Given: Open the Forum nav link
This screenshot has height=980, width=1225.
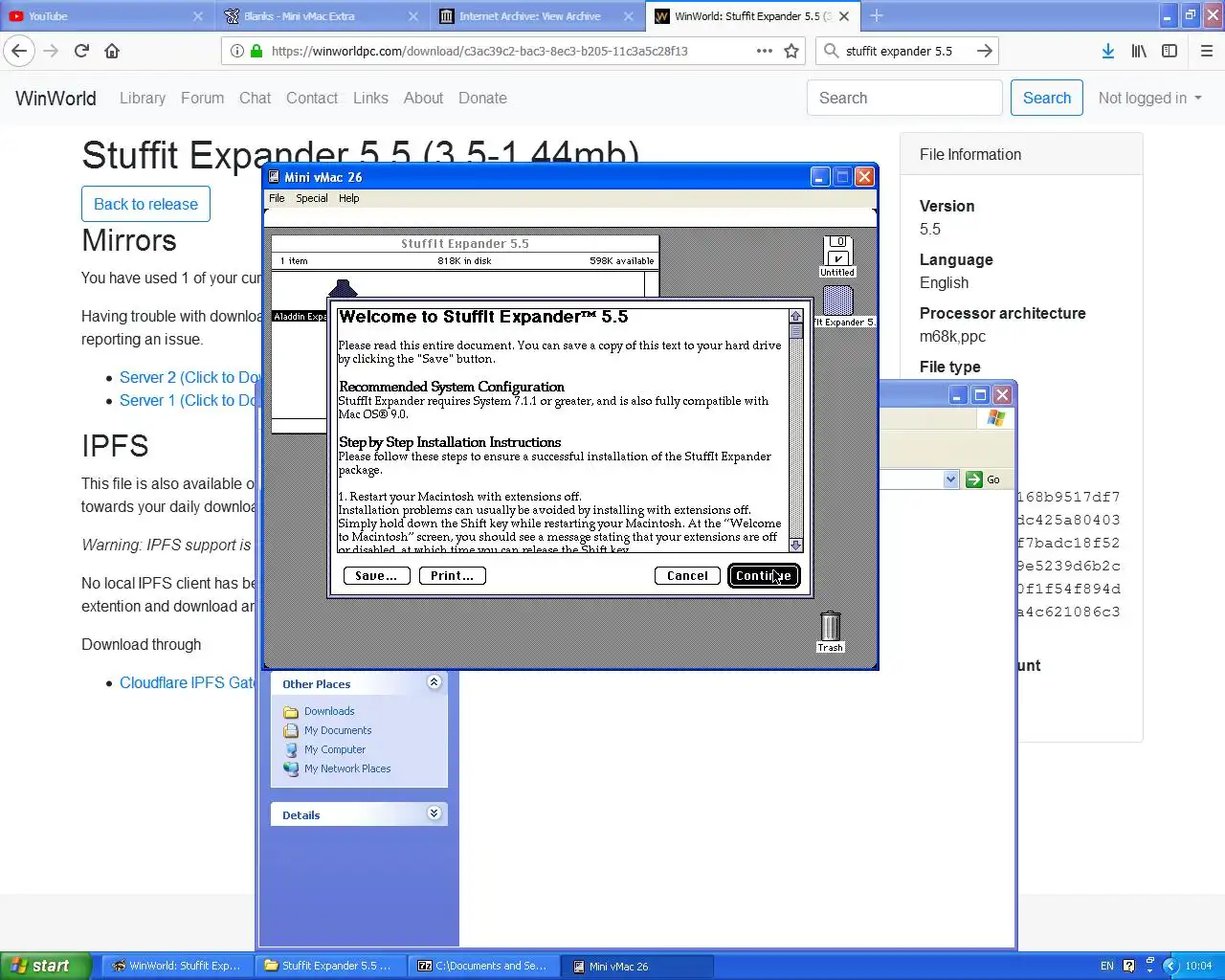Looking at the screenshot, I should (x=202, y=98).
